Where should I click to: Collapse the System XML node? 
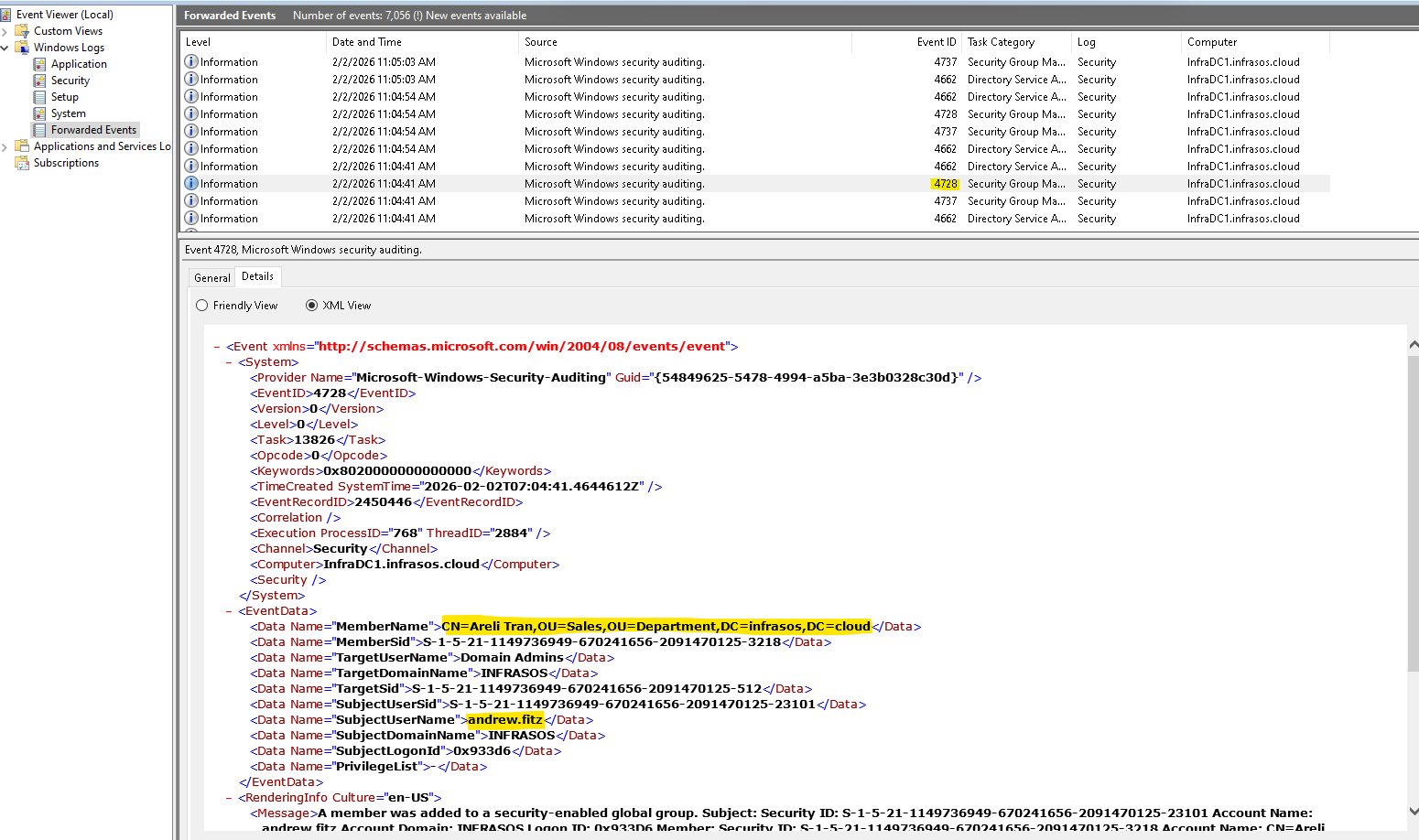pyautogui.click(x=230, y=362)
